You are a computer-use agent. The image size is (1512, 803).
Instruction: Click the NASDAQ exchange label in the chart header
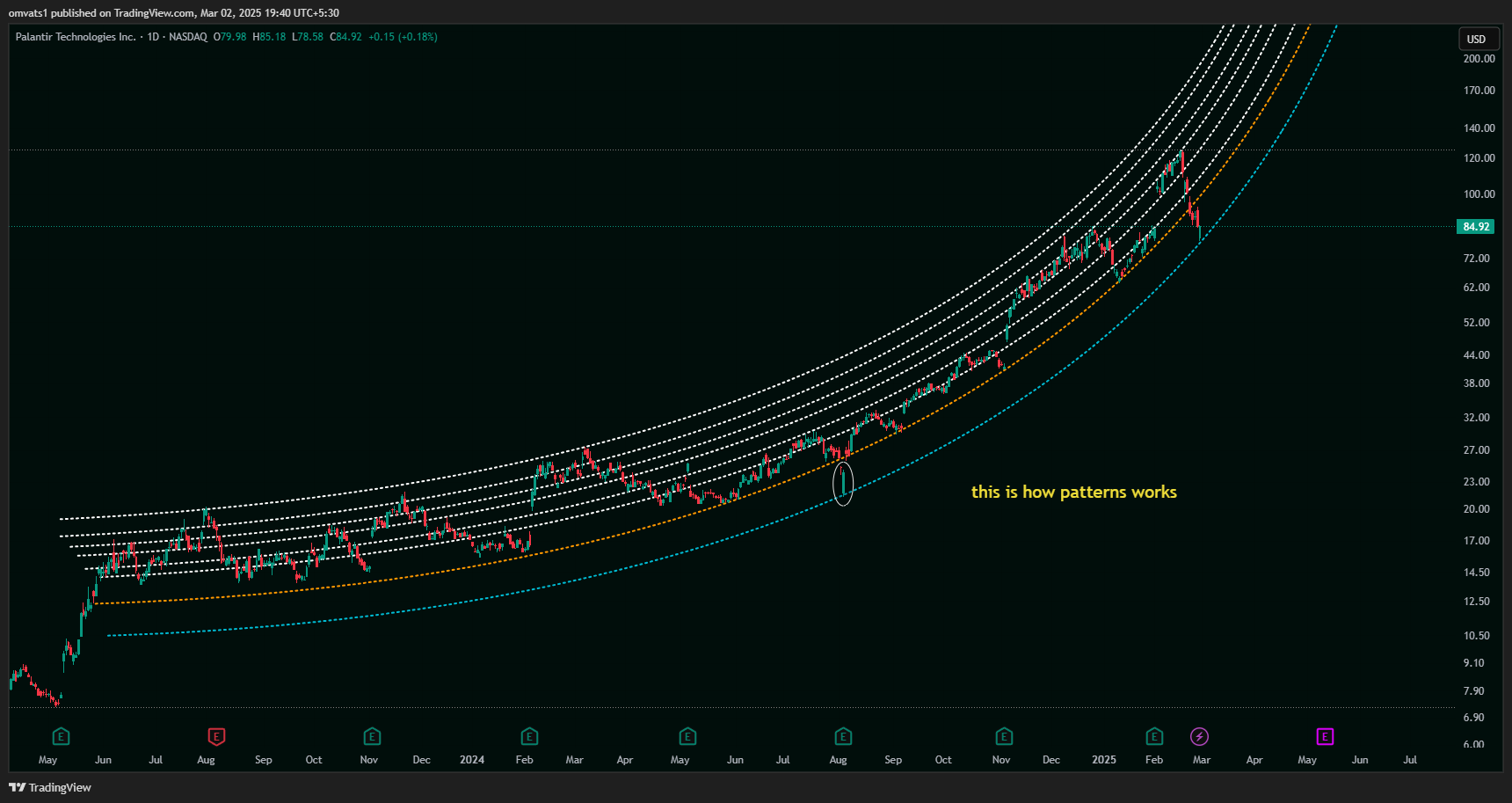pos(188,37)
